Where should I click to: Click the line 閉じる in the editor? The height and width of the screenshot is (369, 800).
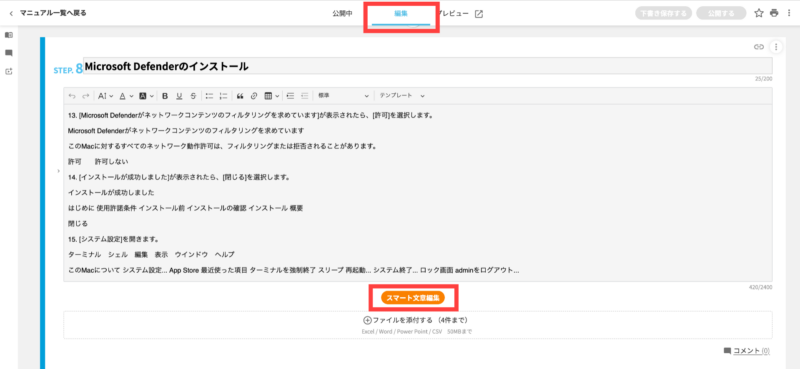(78, 224)
